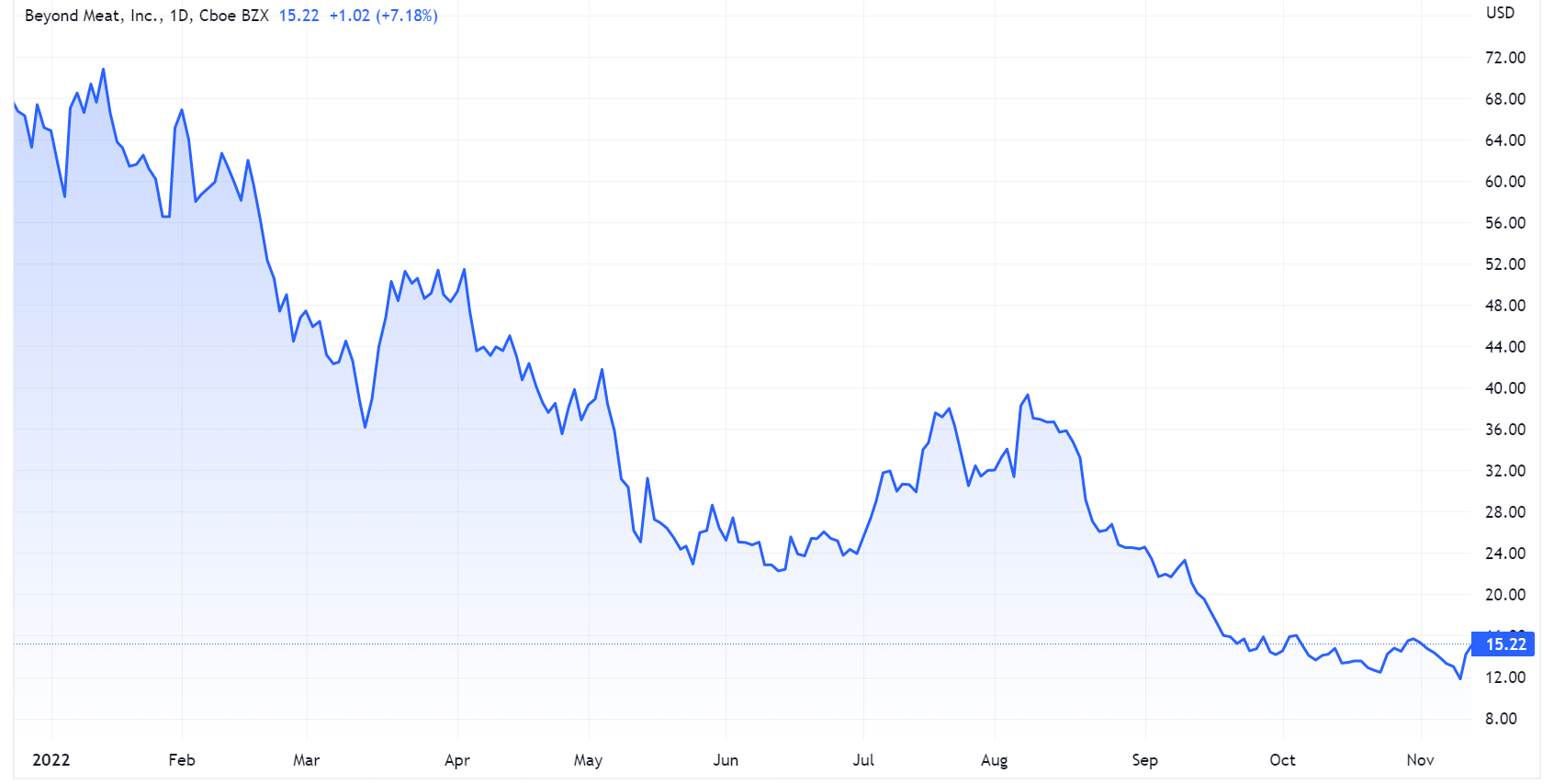1554x784 pixels.
Task: Click the 68.00 price axis label
Action: point(1505,99)
